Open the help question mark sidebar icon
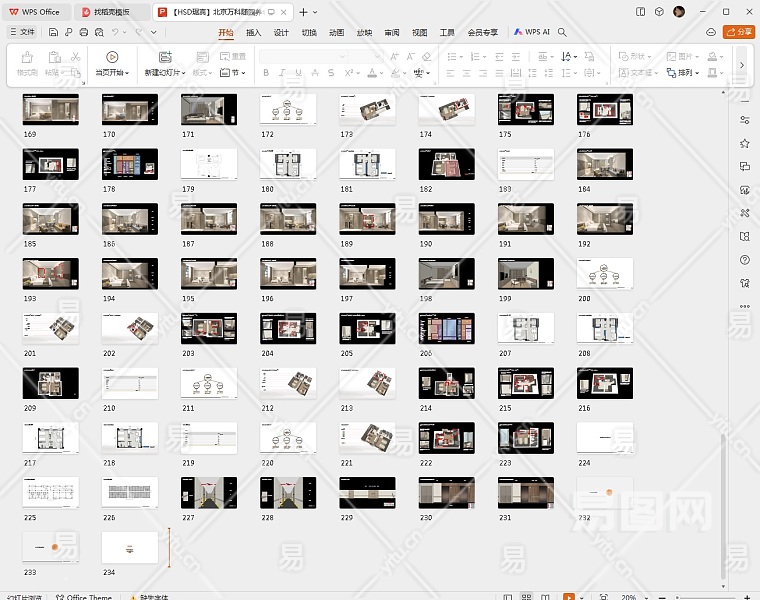 [x=745, y=260]
